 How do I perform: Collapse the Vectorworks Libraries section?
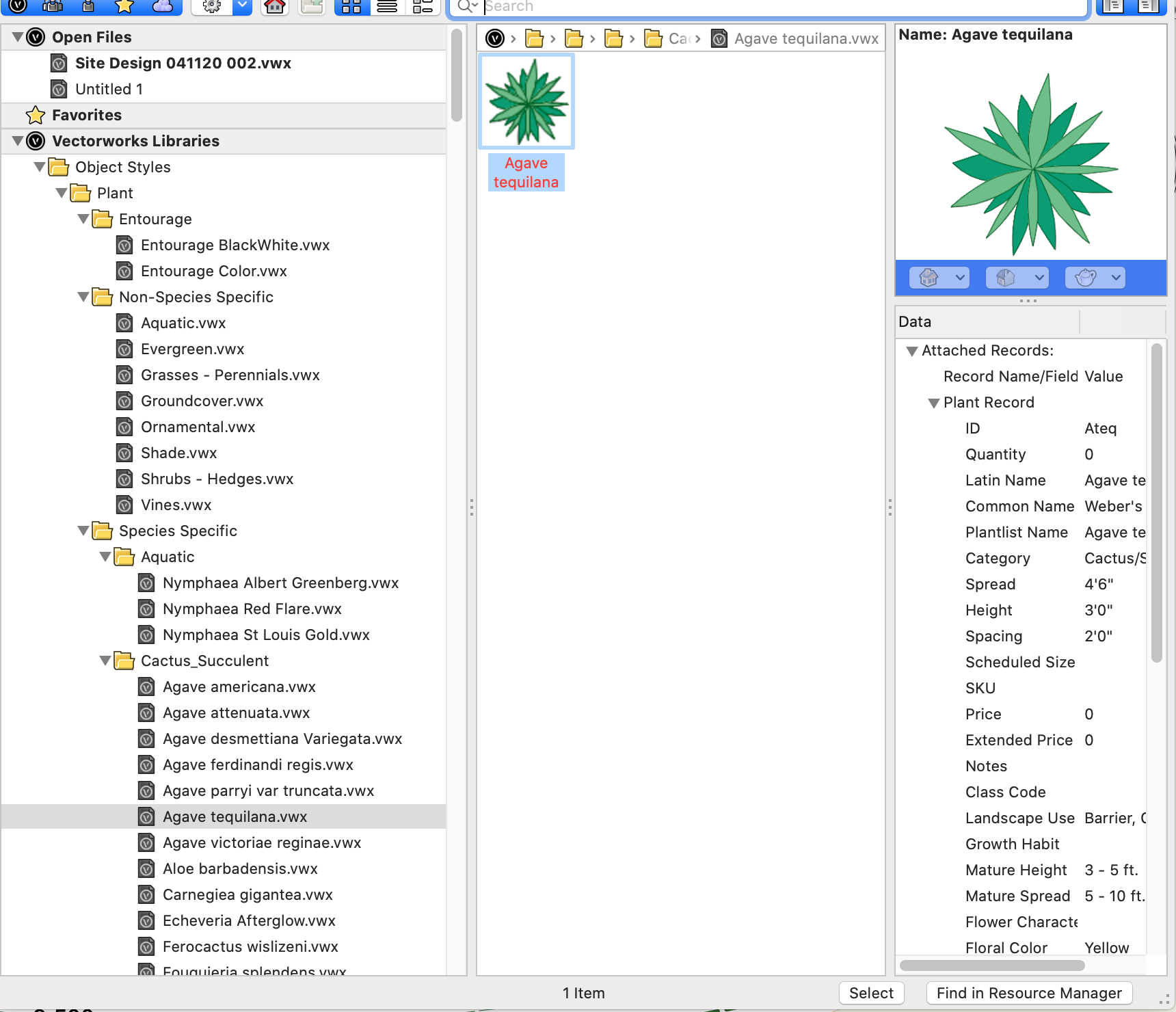pyautogui.click(x=17, y=141)
